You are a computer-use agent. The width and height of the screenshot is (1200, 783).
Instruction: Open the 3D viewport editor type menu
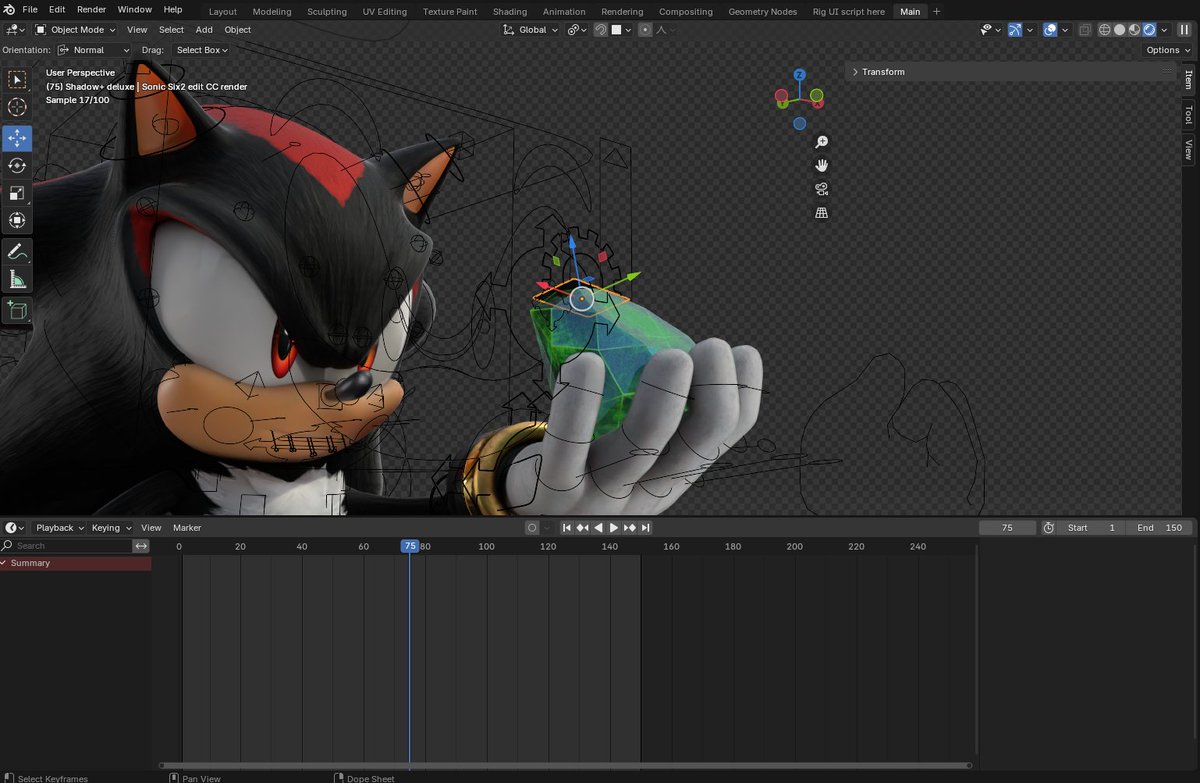coord(15,30)
